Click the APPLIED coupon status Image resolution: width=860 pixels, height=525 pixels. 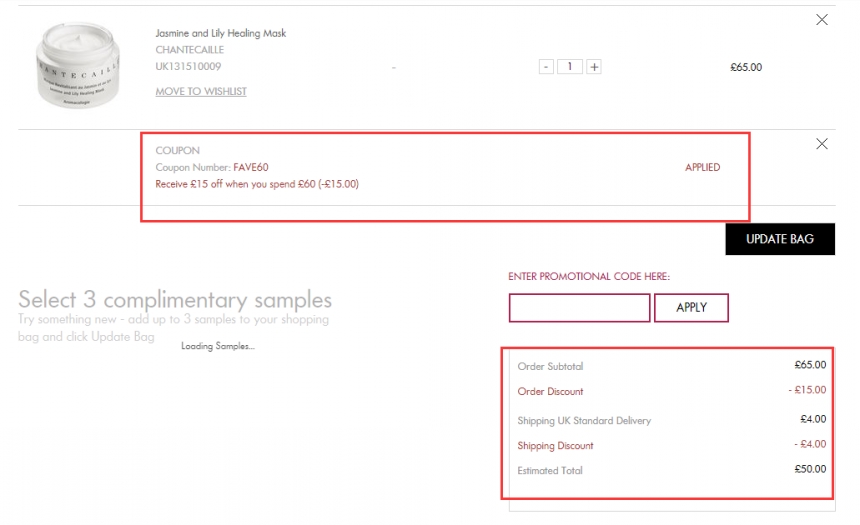703,167
